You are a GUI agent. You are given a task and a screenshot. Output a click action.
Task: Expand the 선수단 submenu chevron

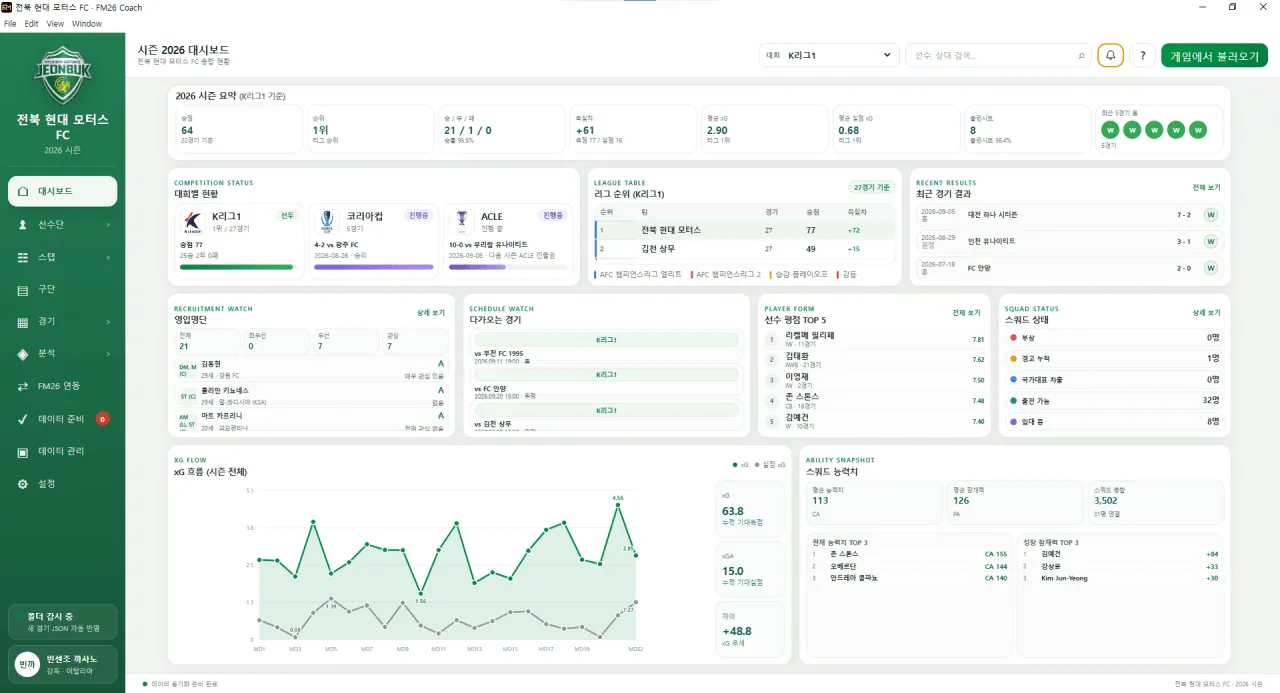(x=108, y=225)
